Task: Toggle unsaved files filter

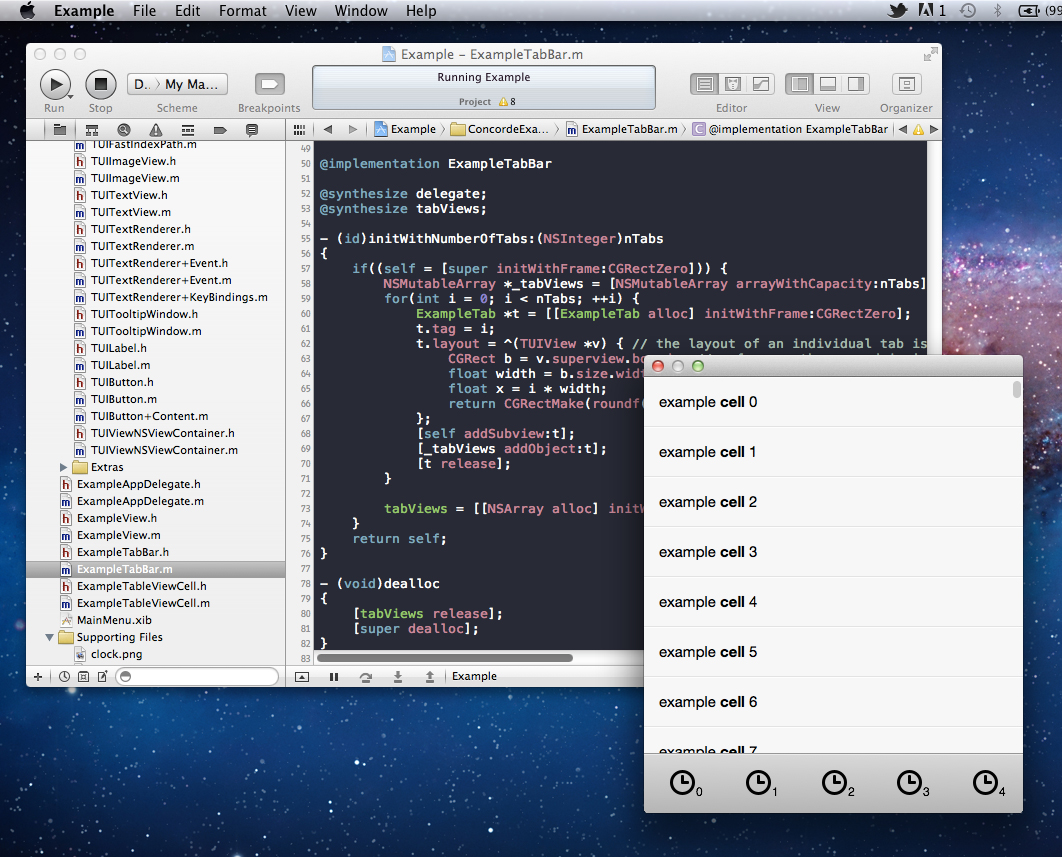Action: (x=102, y=676)
